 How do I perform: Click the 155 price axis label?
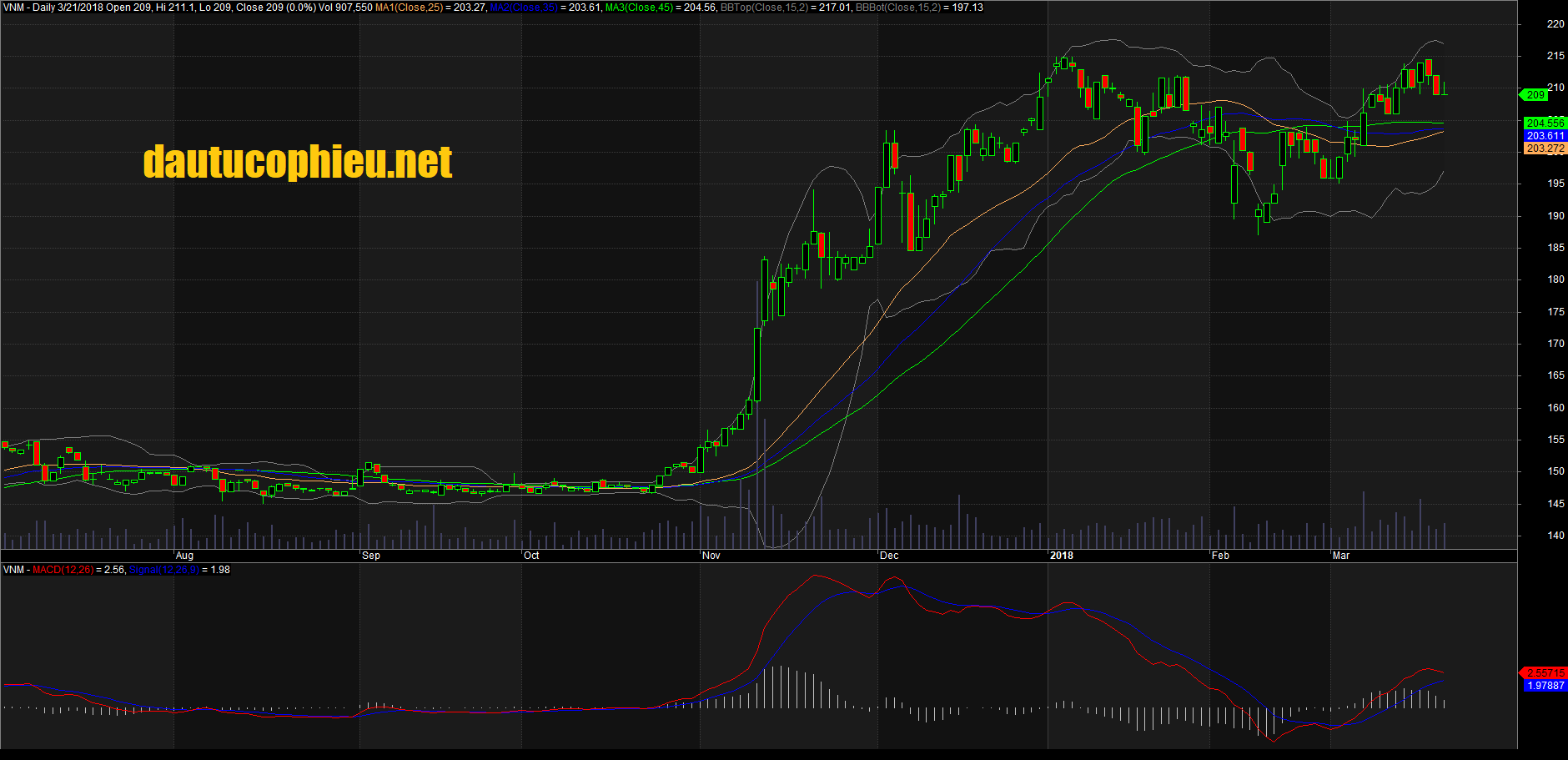pos(1555,440)
